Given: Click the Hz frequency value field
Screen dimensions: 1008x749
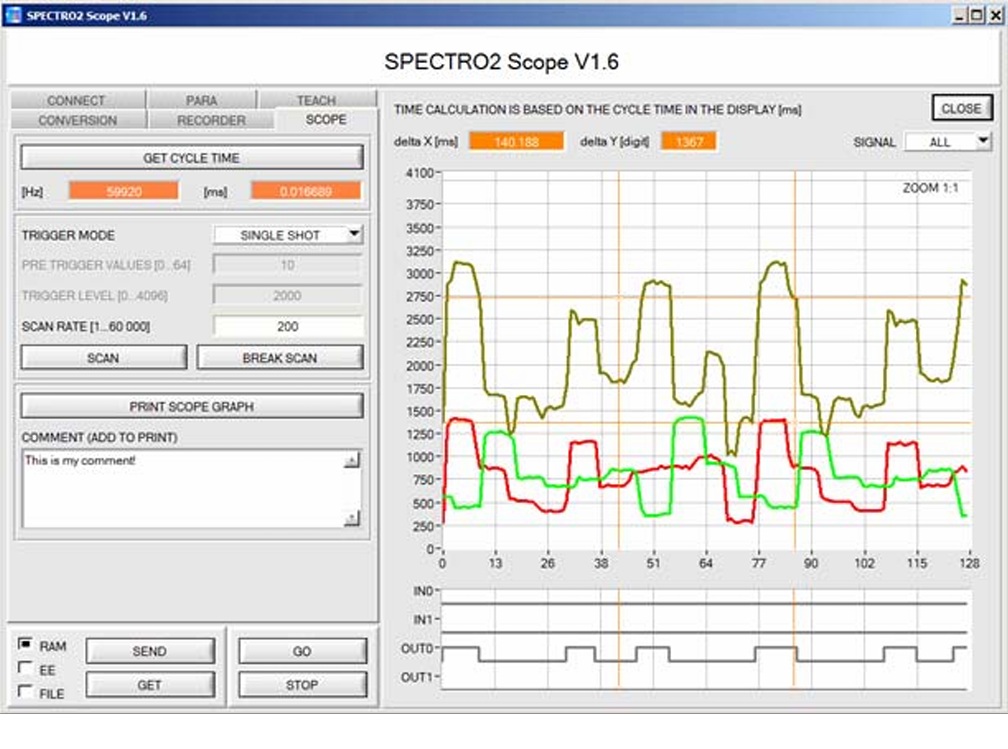Looking at the screenshot, I should coord(124,191).
